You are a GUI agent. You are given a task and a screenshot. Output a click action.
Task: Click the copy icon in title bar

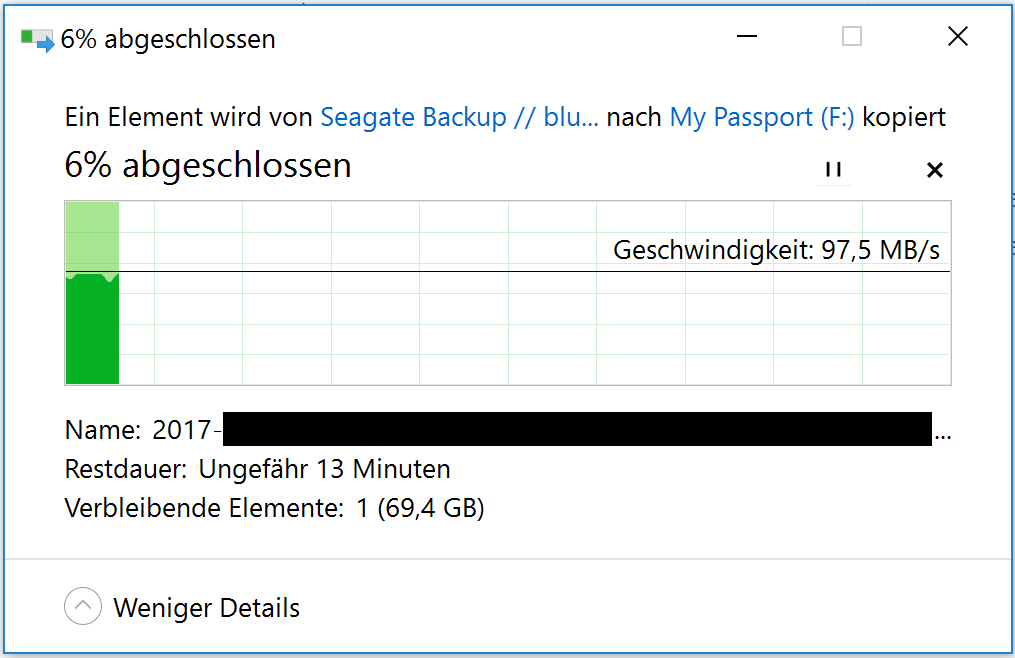pyautogui.click(x=37, y=40)
